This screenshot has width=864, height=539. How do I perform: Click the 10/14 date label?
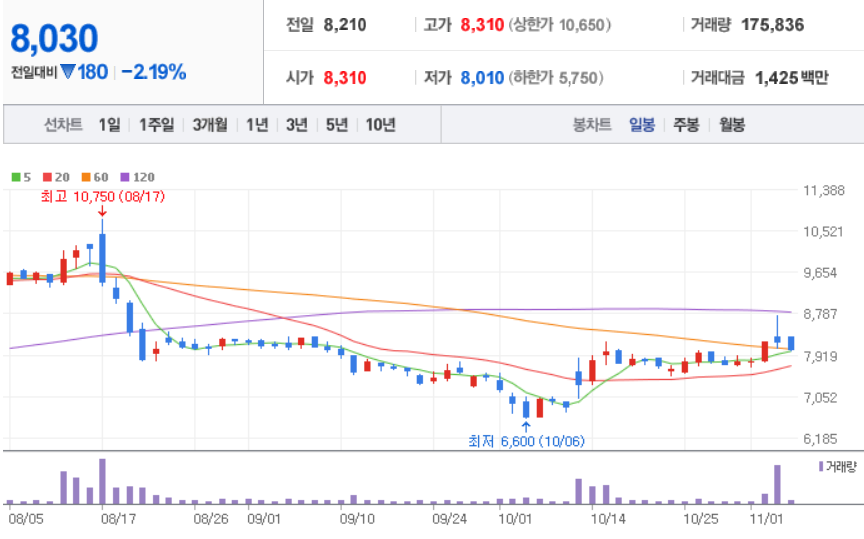click(x=608, y=519)
